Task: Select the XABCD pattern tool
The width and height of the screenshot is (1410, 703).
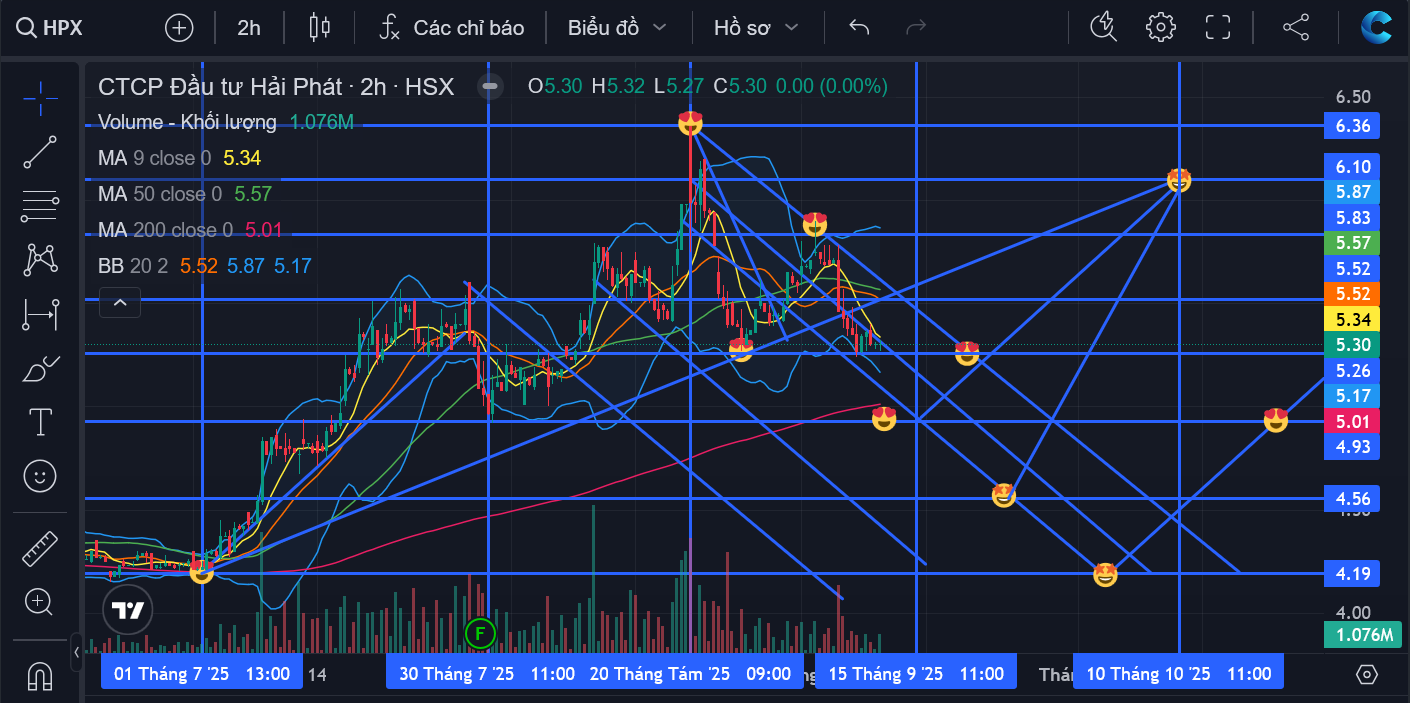Action: click(40, 260)
